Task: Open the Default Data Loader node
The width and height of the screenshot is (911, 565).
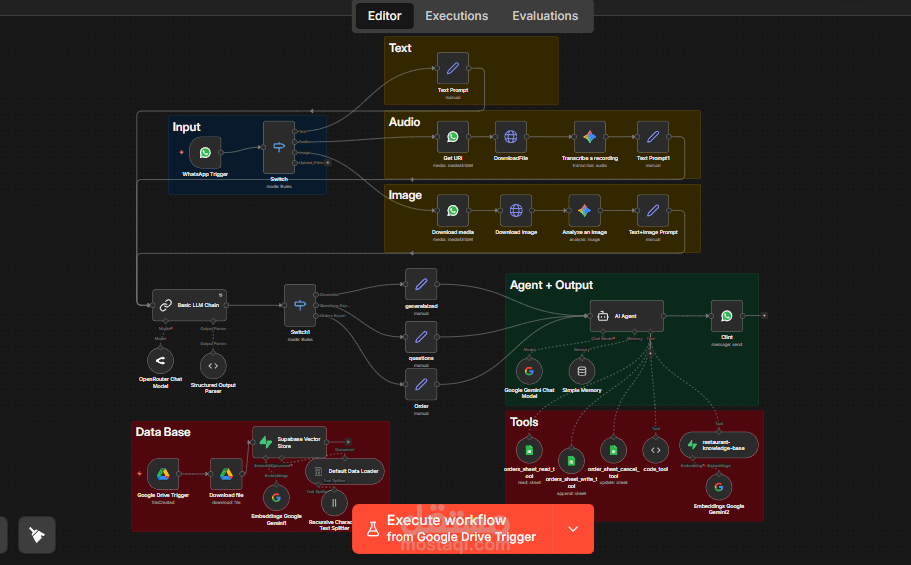Action: (x=345, y=471)
